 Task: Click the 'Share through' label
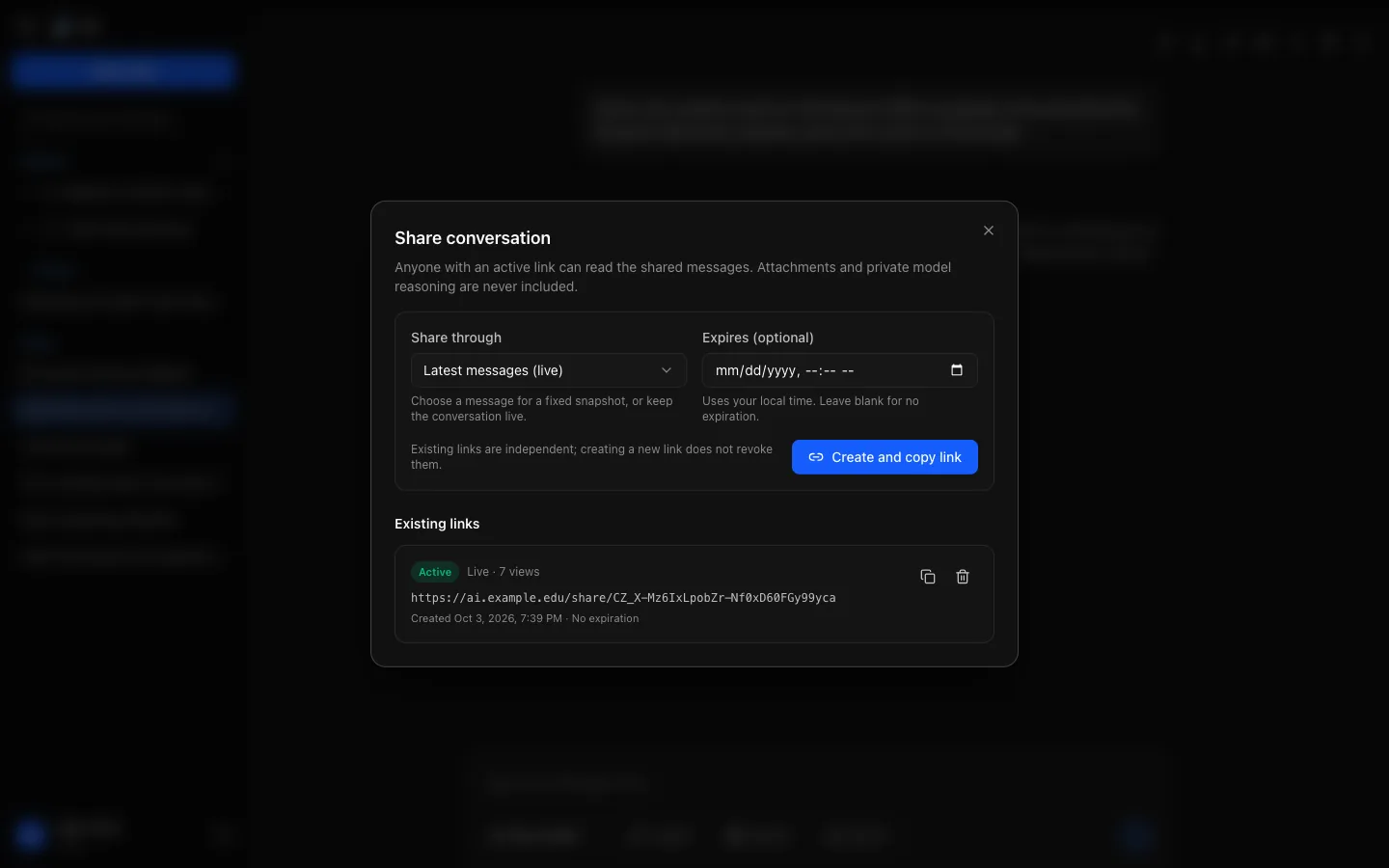[x=456, y=338]
